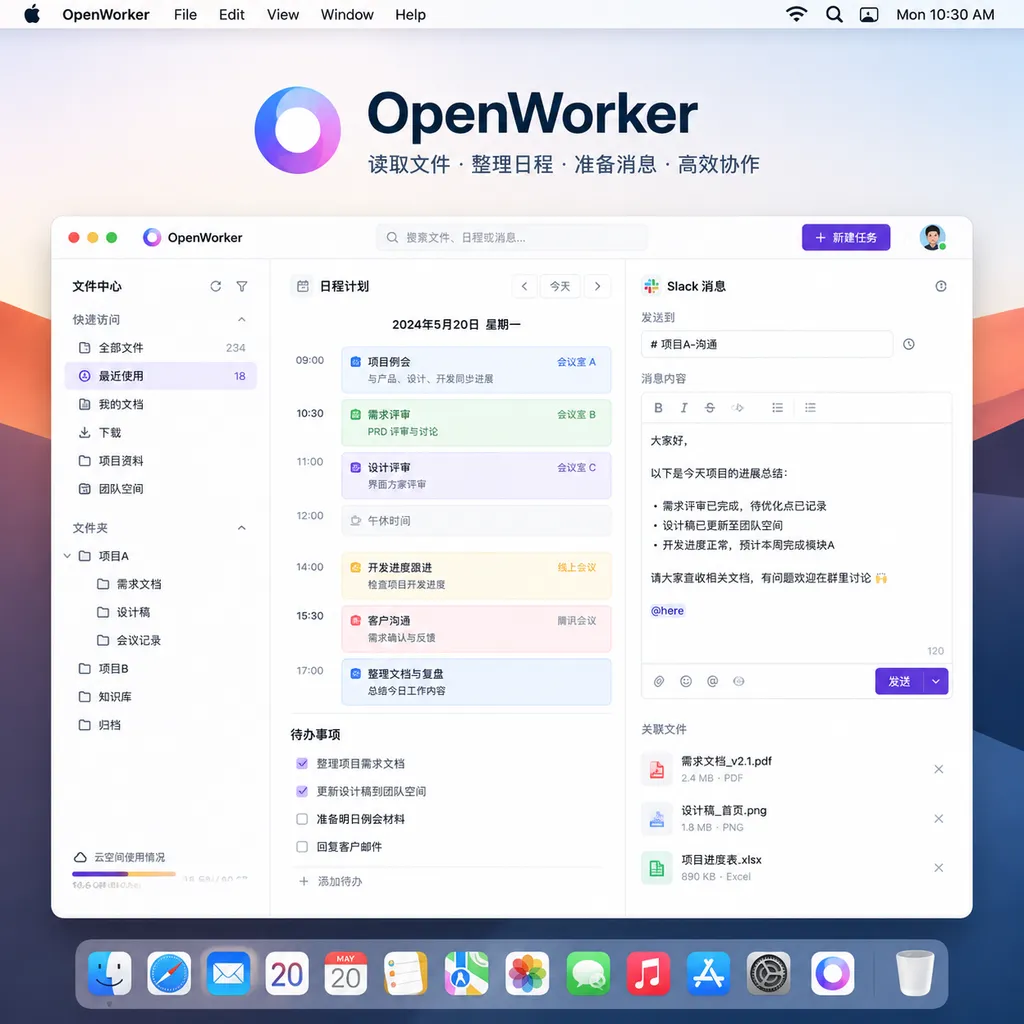Uncheck the 整理项目需求文档 todo
The height and width of the screenshot is (1024, 1024).
point(302,763)
